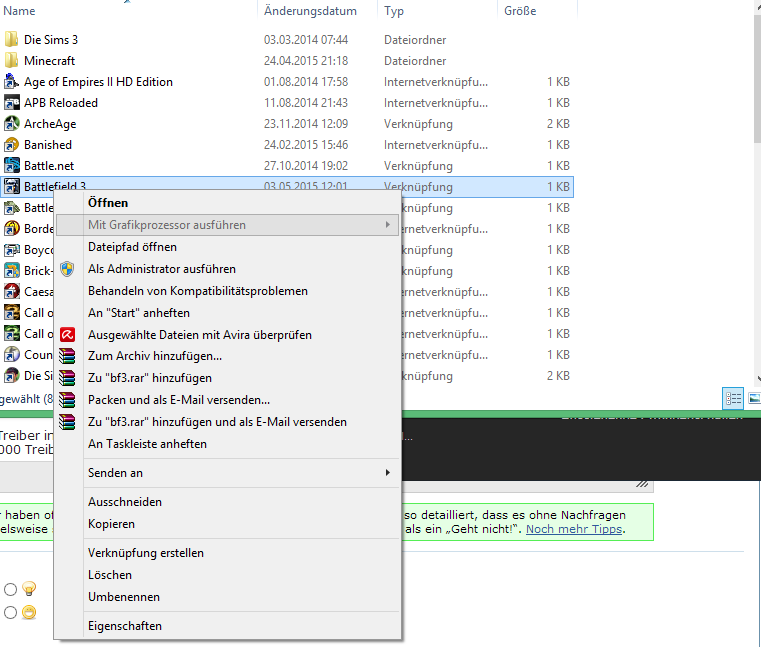Choose Kopieren in the context menu
Screen dimensions: 761x647
point(111,524)
